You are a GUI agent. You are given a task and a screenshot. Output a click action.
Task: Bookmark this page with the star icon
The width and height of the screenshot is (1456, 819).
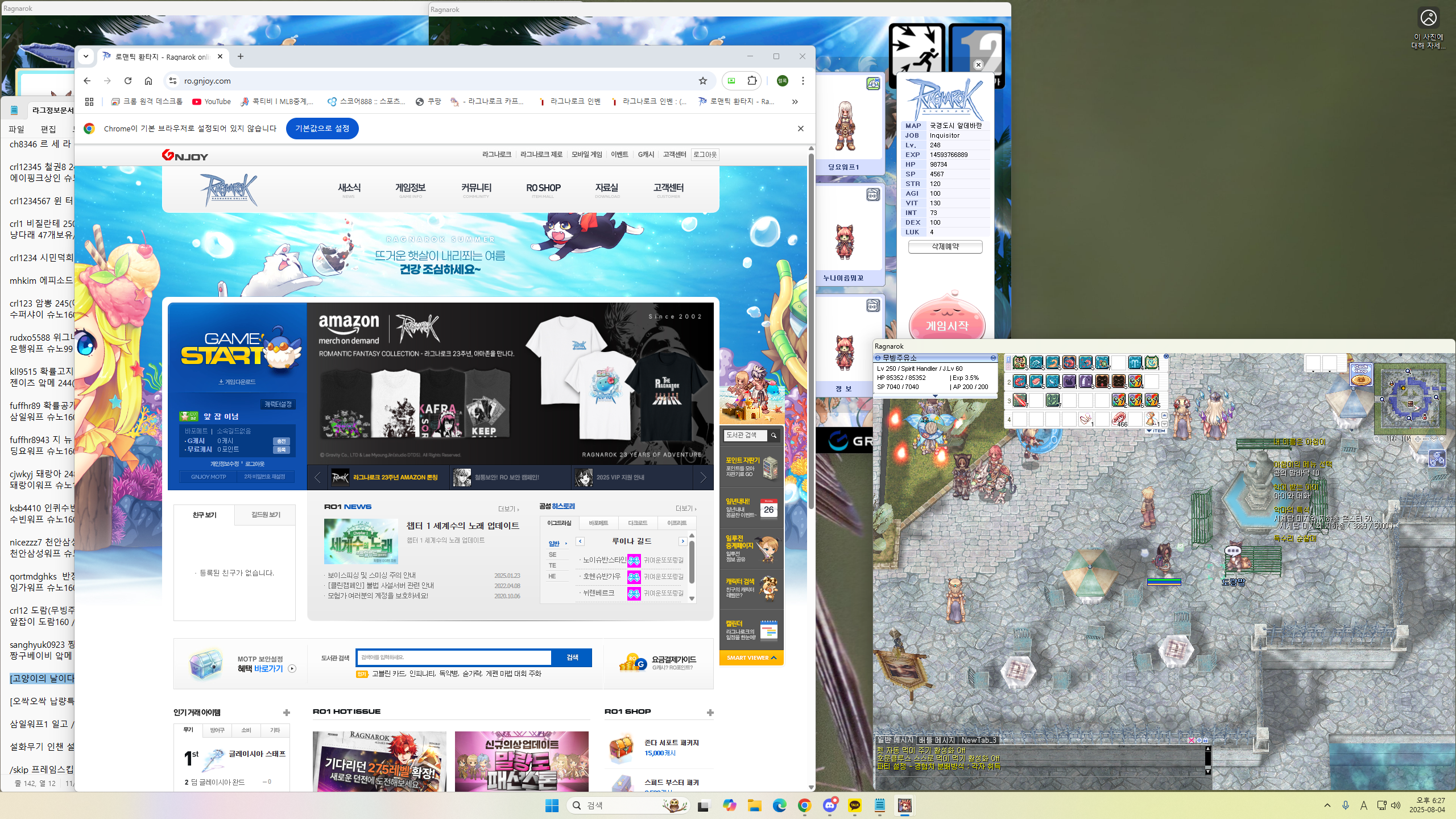(x=703, y=81)
